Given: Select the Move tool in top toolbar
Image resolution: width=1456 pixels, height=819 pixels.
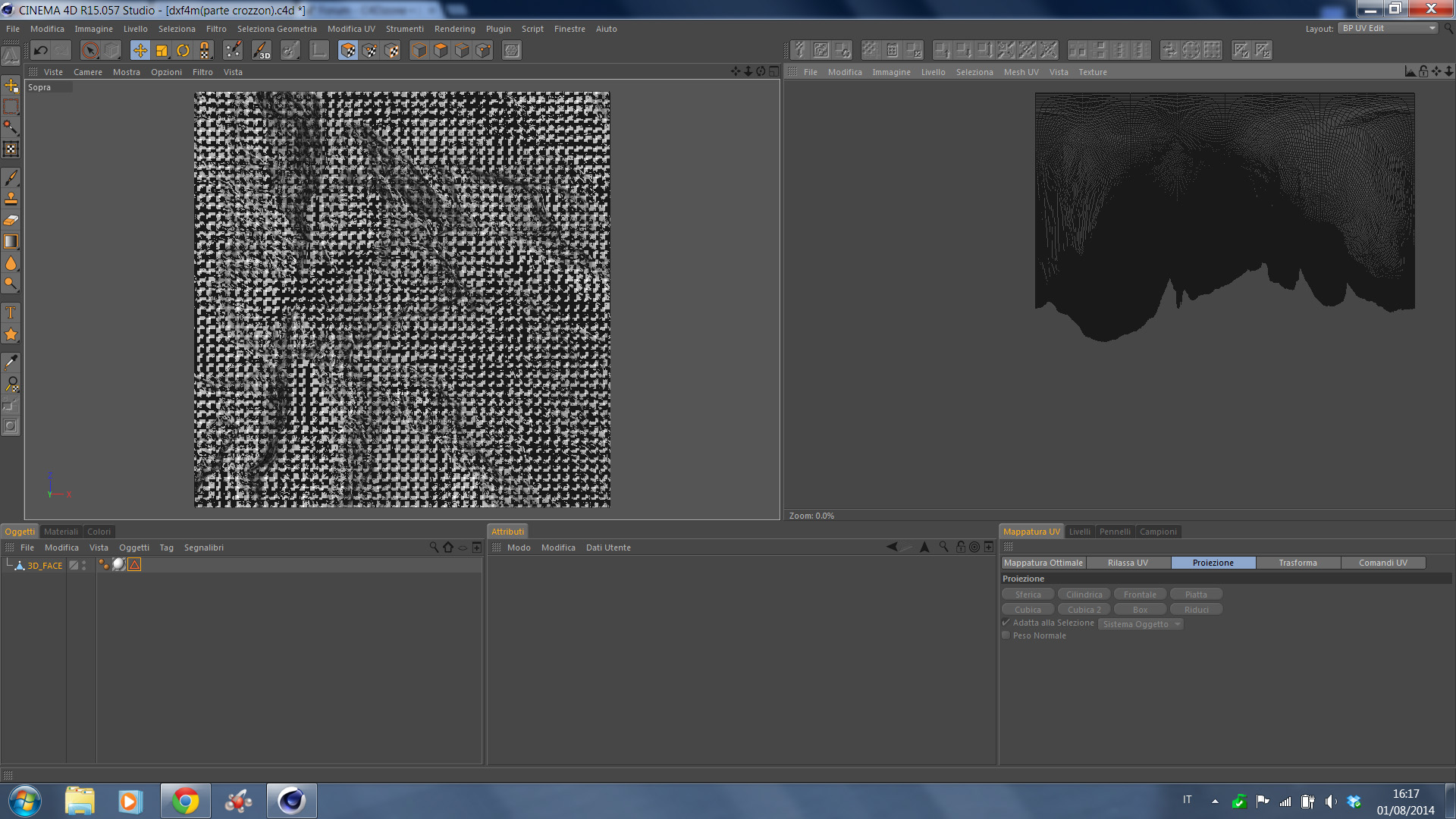Looking at the screenshot, I should tap(140, 51).
